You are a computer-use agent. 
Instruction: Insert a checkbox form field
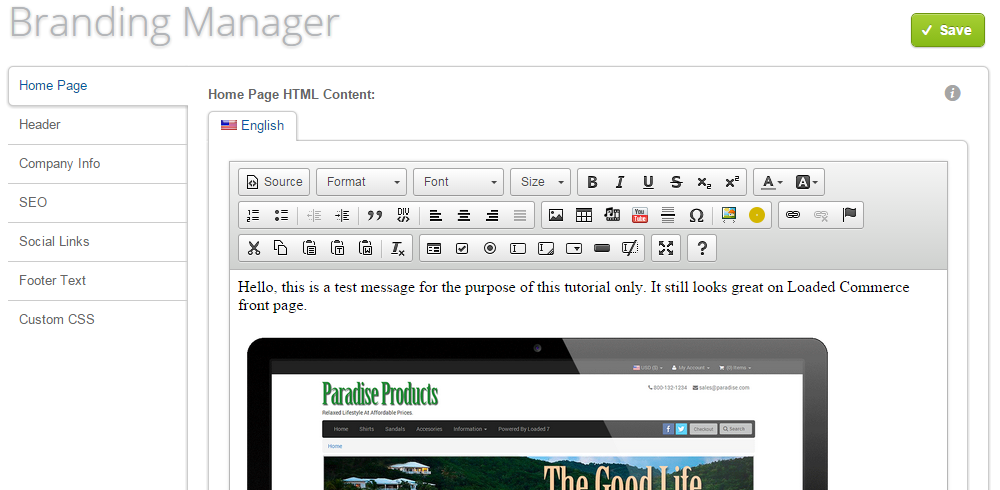click(462, 249)
